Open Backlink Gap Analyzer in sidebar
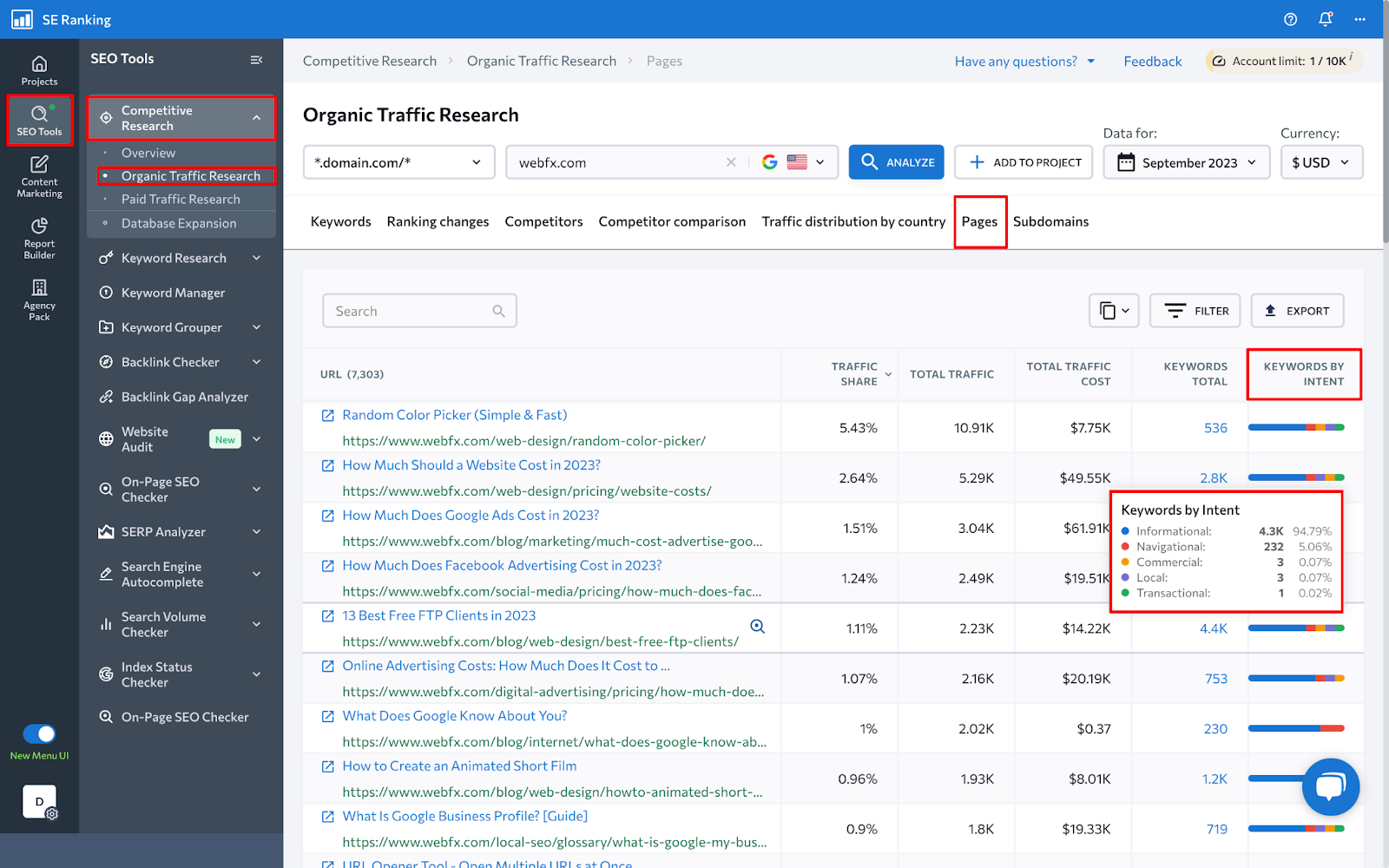This screenshot has height=868, width=1389. tap(184, 397)
